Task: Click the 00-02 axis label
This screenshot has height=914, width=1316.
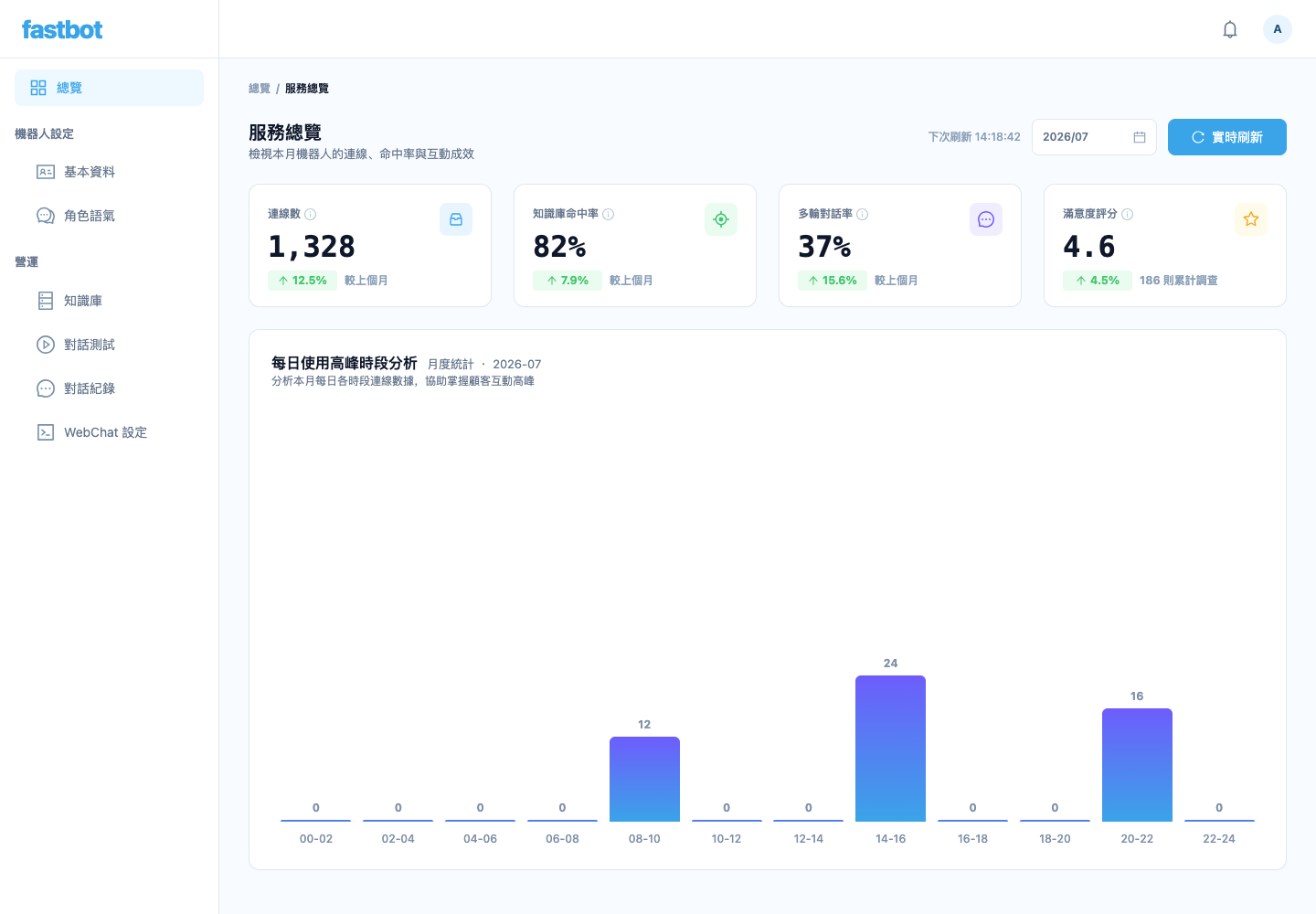Action: (x=316, y=839)
